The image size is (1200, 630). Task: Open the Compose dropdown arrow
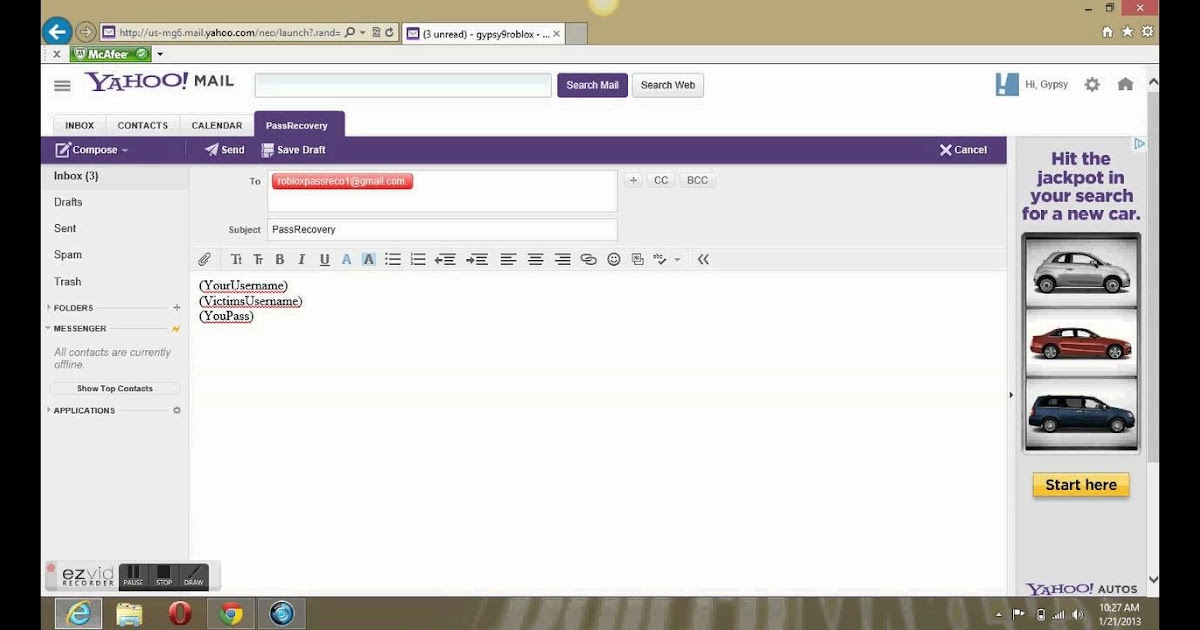point(125,151)
